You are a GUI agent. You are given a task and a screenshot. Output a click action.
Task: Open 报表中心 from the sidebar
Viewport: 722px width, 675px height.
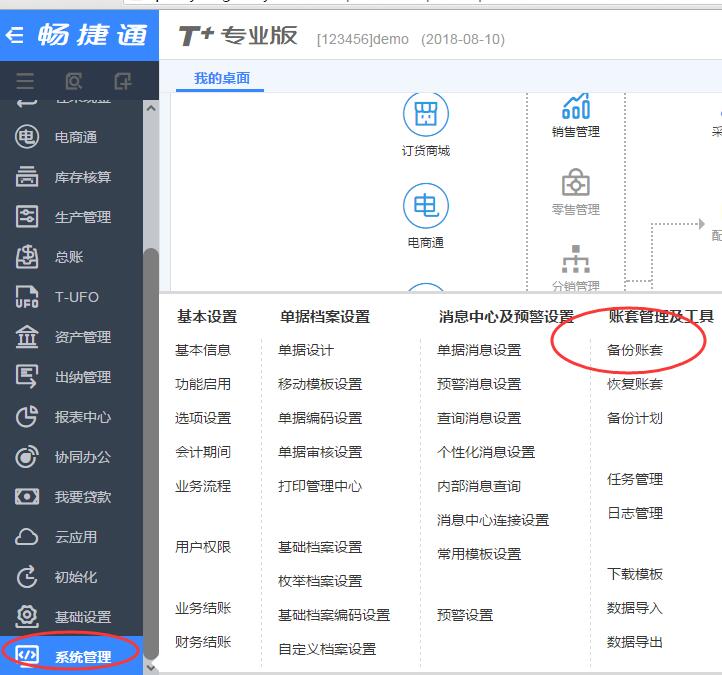click(82, 417)
